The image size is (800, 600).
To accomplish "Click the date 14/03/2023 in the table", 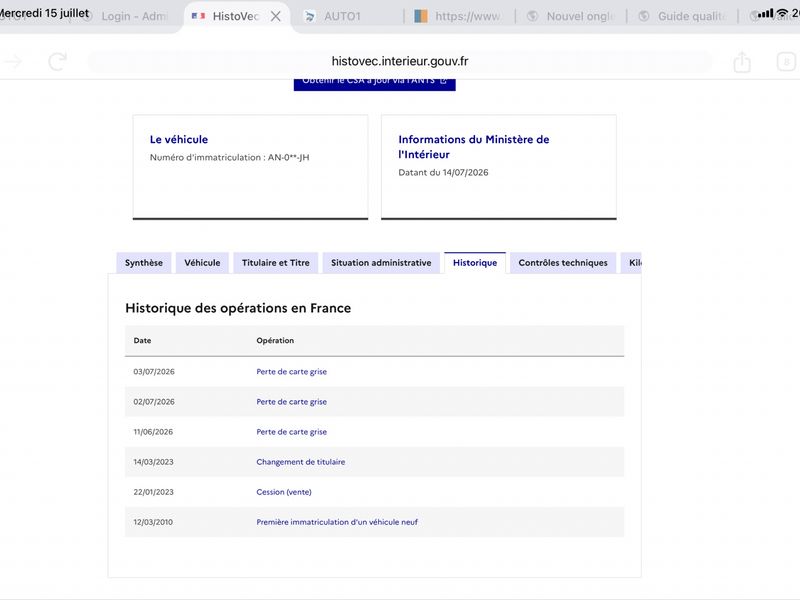I will click(154, 462).
